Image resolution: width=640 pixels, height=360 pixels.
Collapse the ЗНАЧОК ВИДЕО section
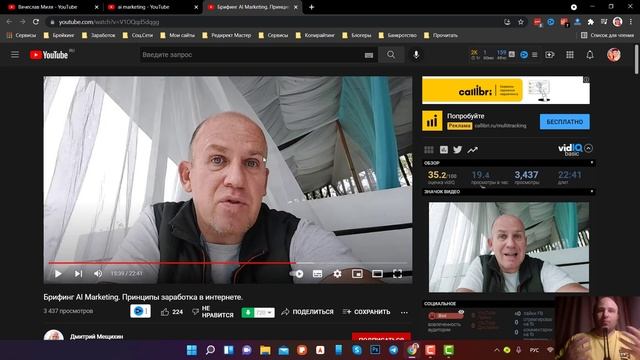[x=592, y=191]
